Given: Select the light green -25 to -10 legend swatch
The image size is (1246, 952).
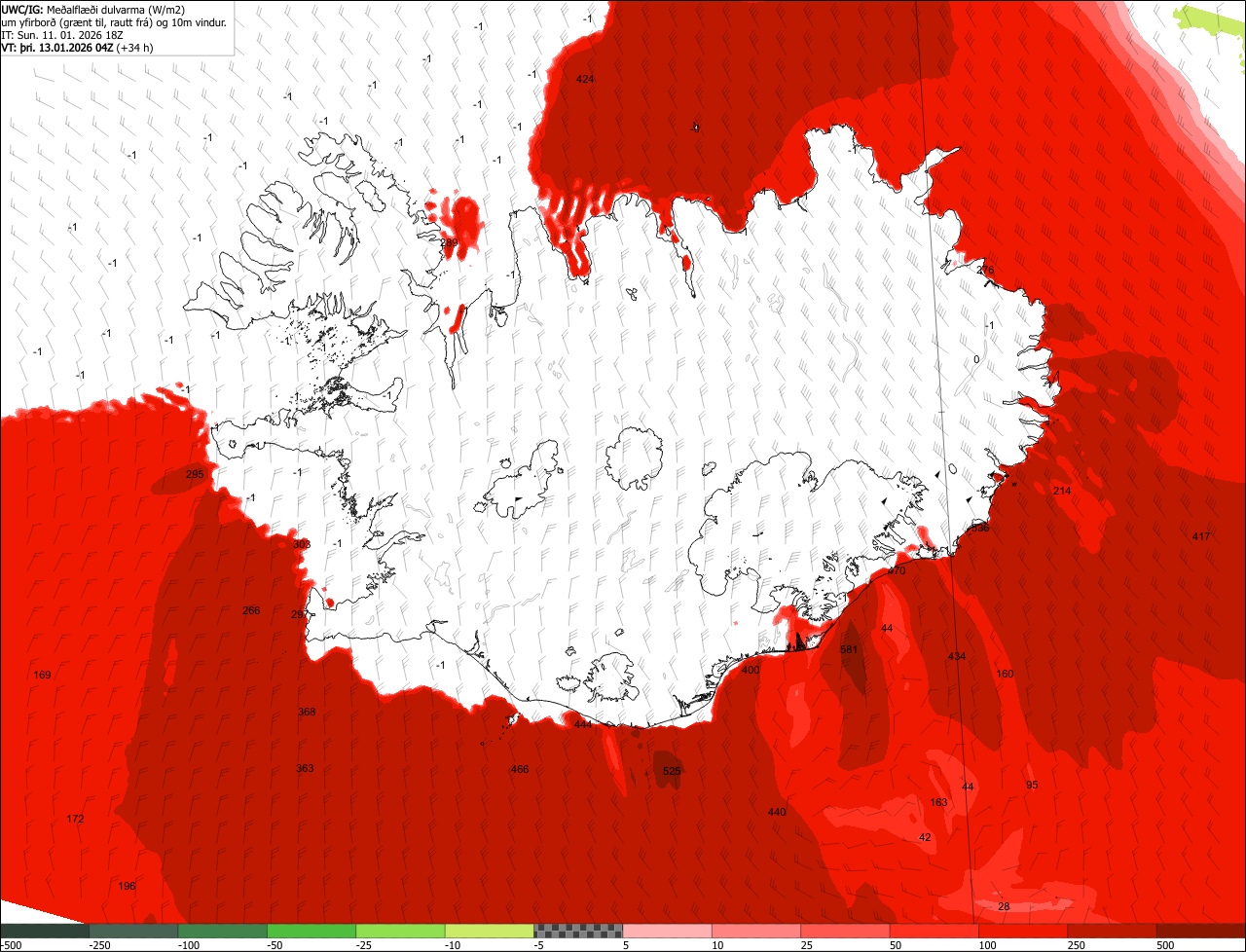Looking at the screenshot, I should pos(400,931).
